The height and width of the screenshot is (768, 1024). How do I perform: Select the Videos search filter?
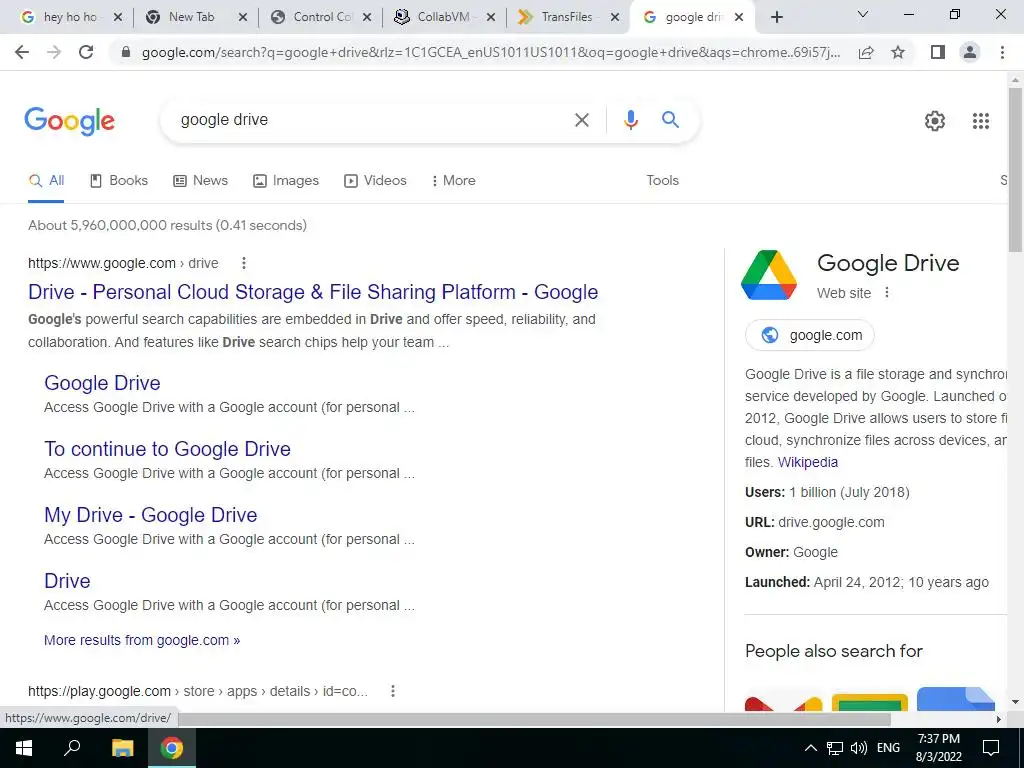[x=376, y=181]
